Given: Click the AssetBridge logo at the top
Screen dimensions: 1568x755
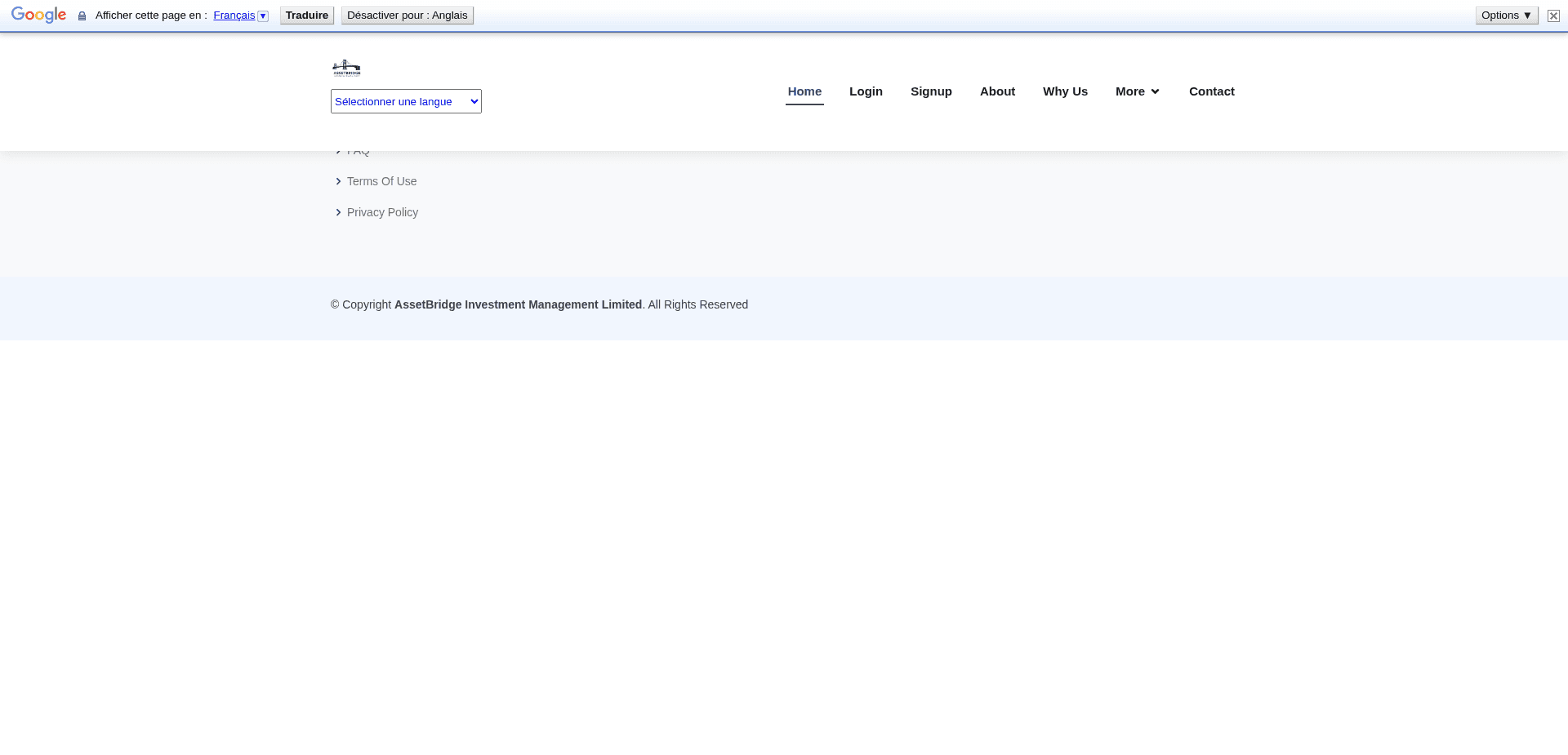Looking at the screenshot, I should 346,68.
